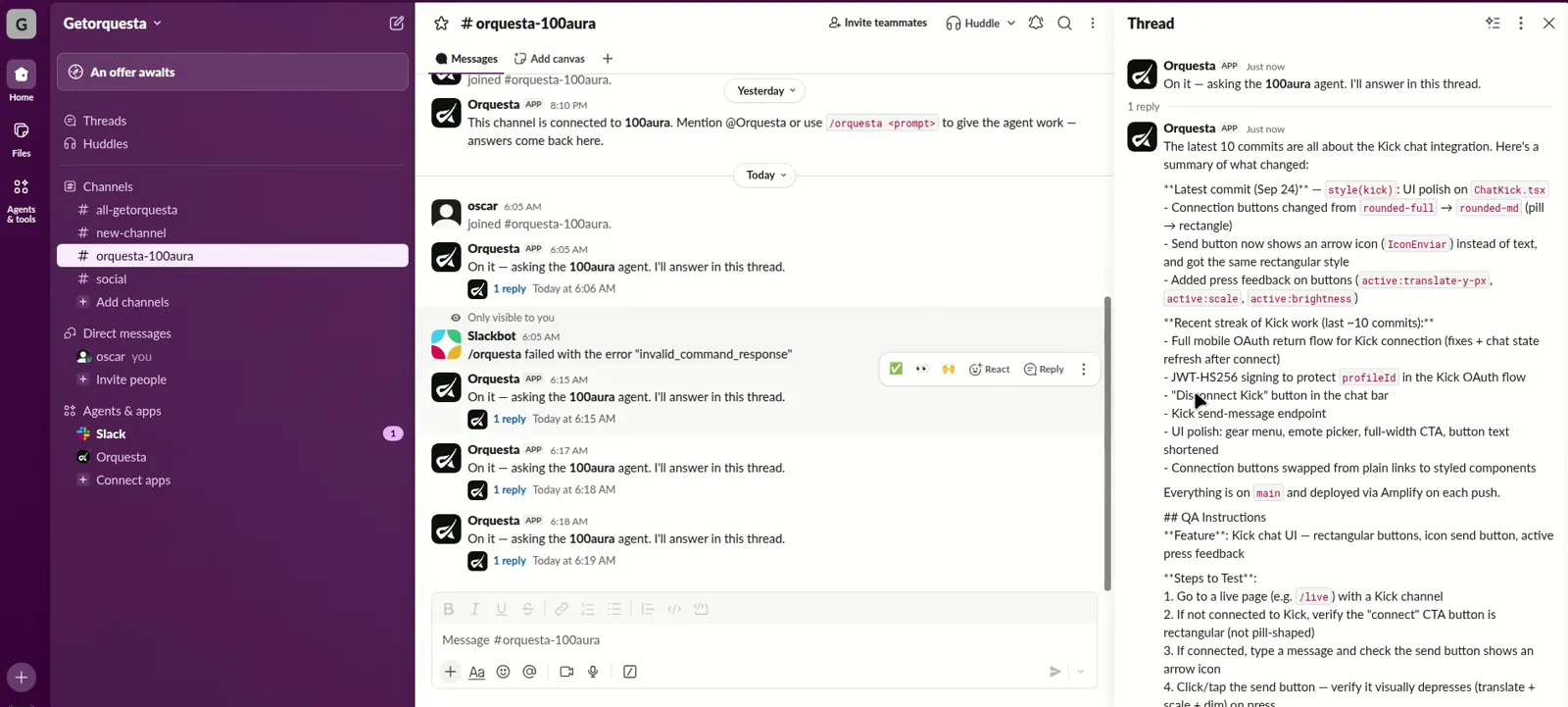Open the Huddle options dropdown arrow
1568x707 pixels.
click(x=1011, y=23)
